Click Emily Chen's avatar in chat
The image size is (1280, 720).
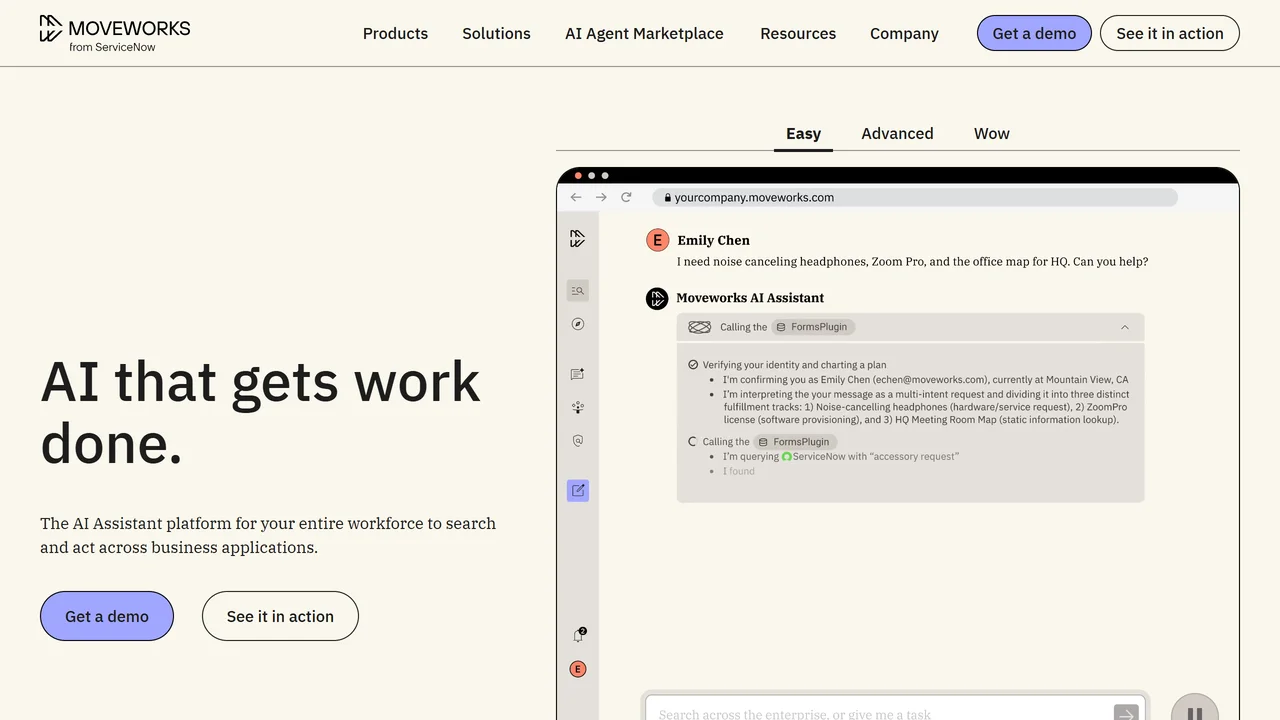tap(657, 240)
